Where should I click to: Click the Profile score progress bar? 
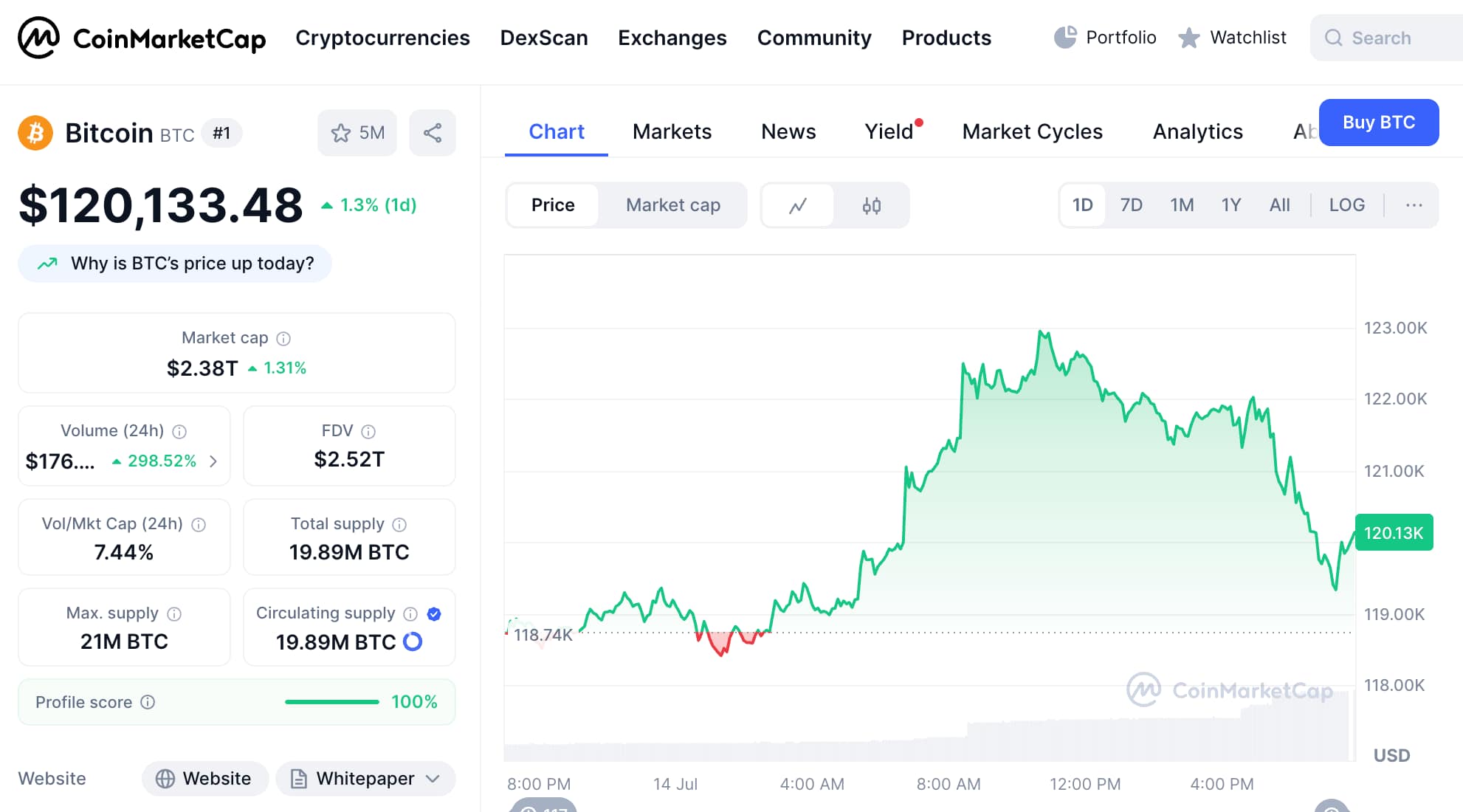(331, 702)
